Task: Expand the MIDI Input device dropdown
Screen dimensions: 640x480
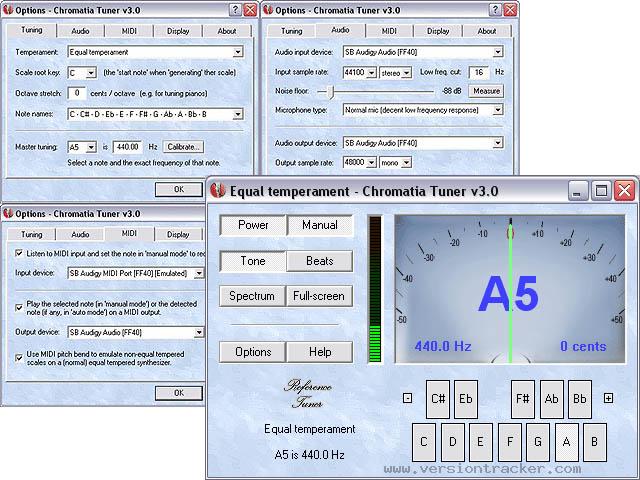Action: [198, 273]
